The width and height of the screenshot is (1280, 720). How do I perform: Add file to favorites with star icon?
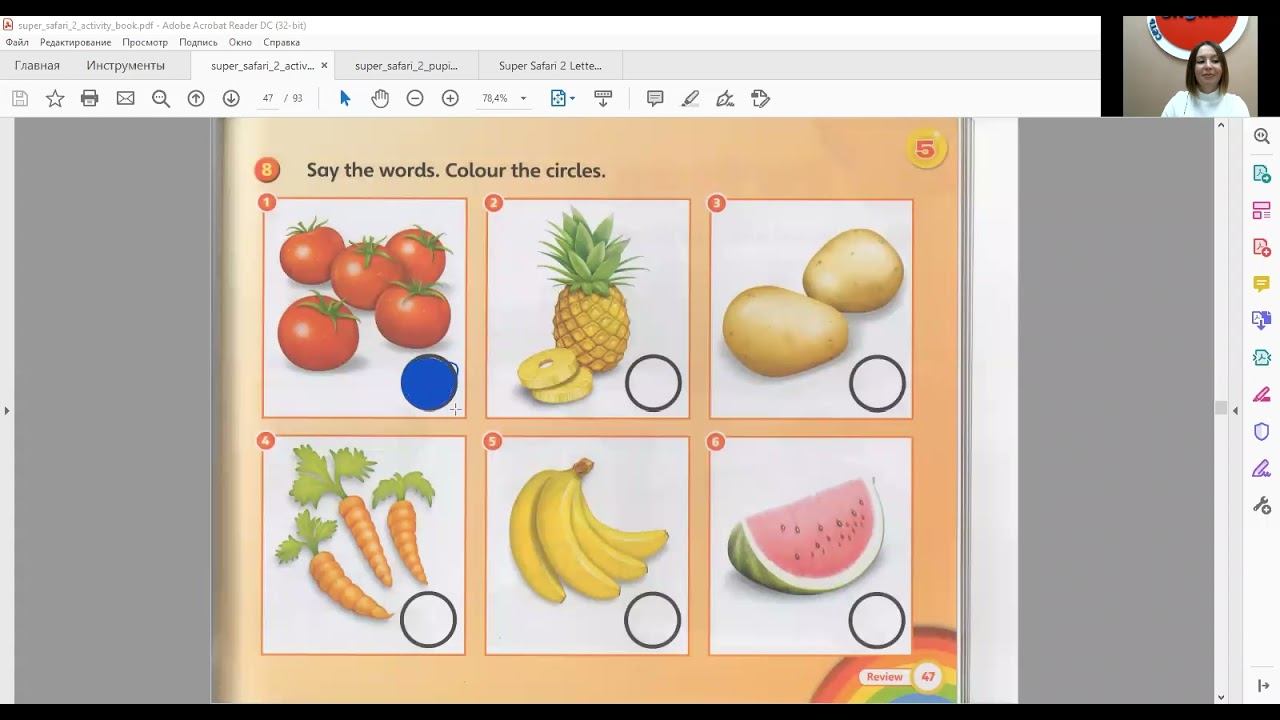55,98
